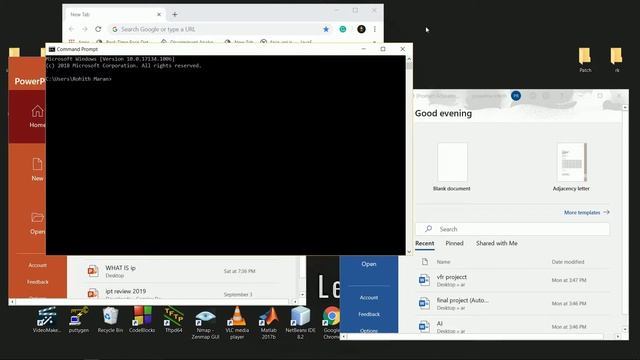
Task: Select PowerPoint's Account sidebar item
Action: coord(38,265)
